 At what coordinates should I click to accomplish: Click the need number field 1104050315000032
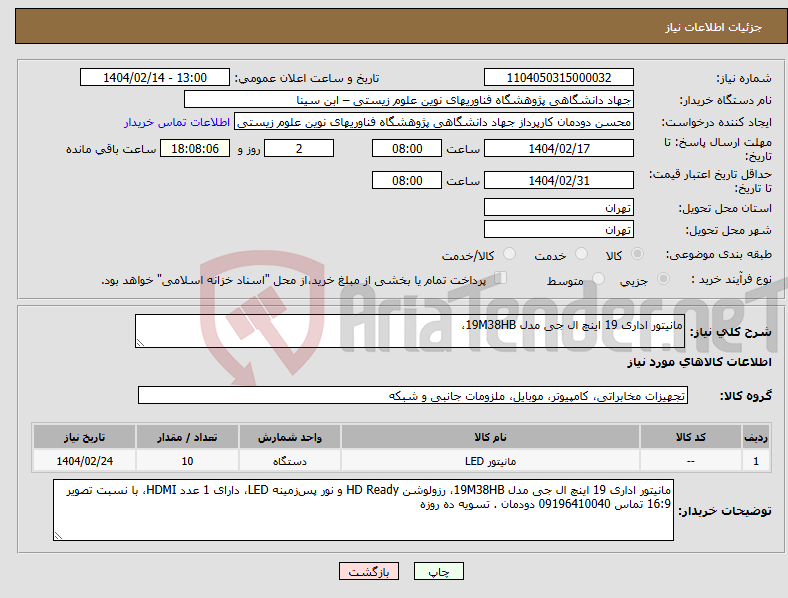[x=558, y=77]
